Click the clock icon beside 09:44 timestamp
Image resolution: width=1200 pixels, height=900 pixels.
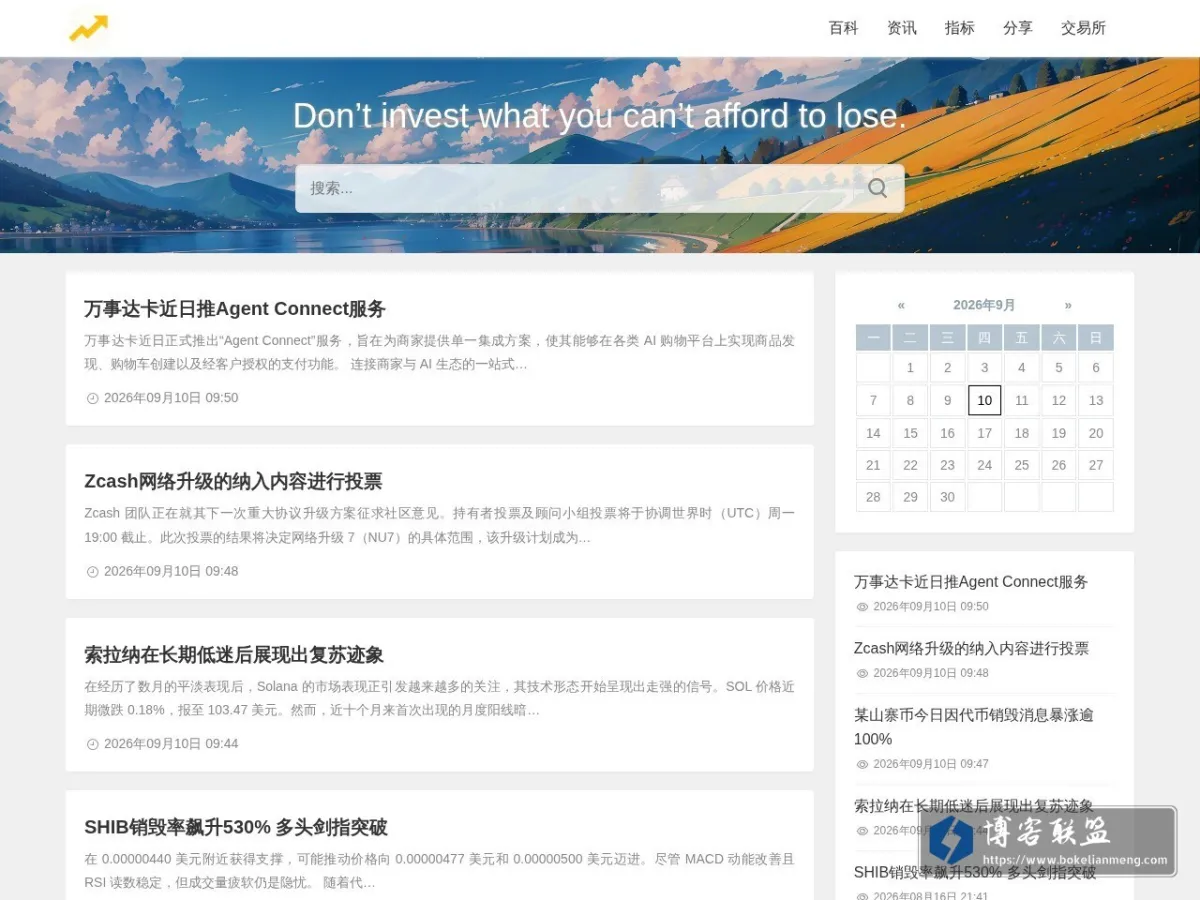click(x=93, y=744)
